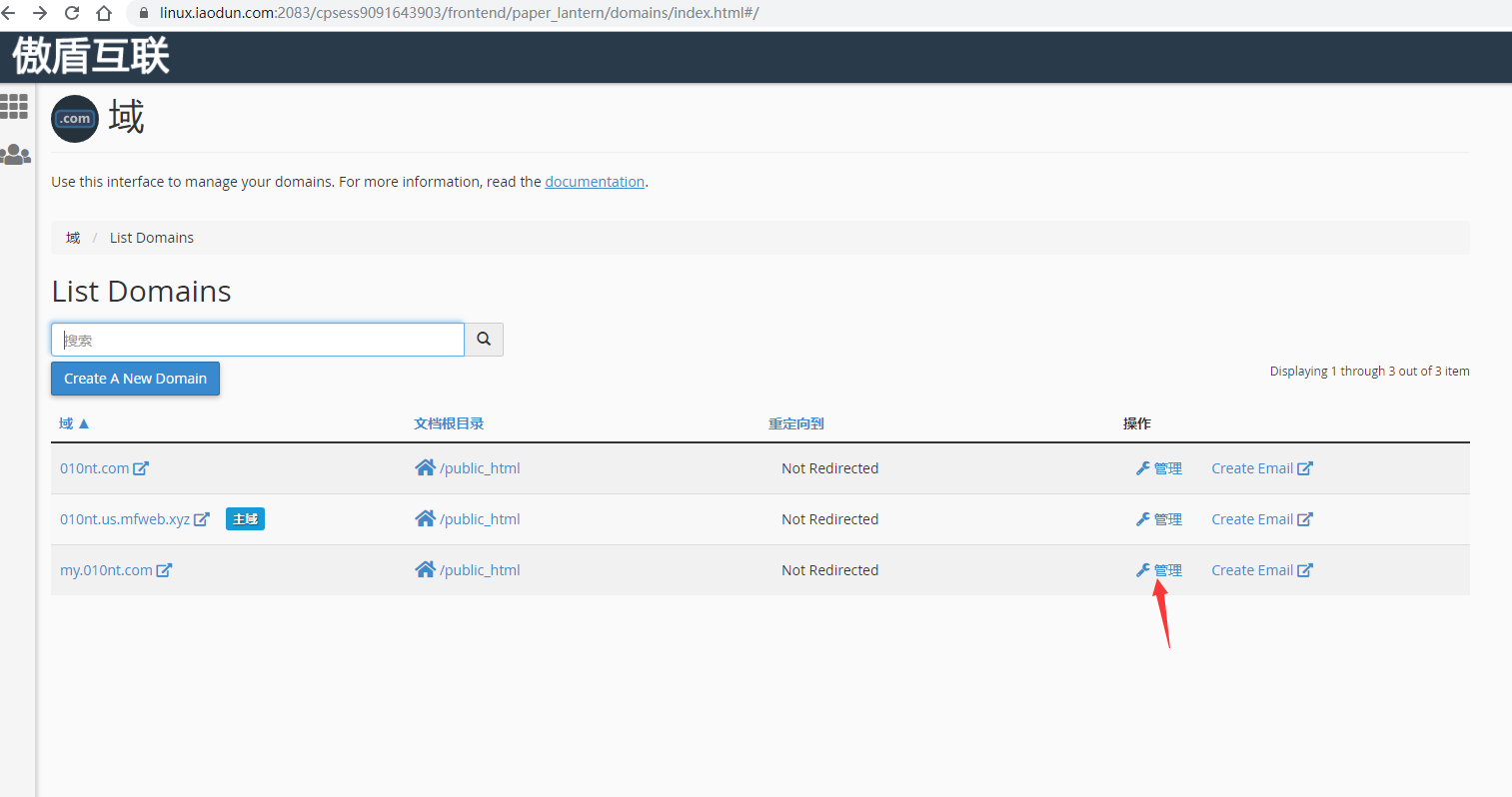Click the browser home icon
The width and height of the screenshot is (1512, 797).
[x=104, y=13]
